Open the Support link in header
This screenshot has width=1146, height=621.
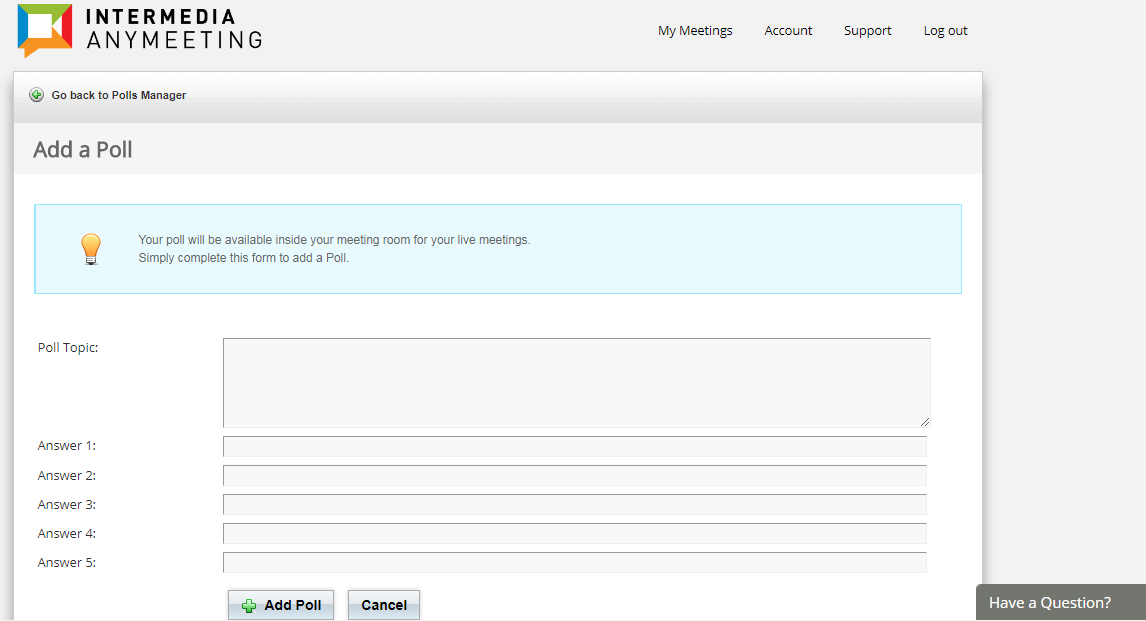(x=867, y=31)
